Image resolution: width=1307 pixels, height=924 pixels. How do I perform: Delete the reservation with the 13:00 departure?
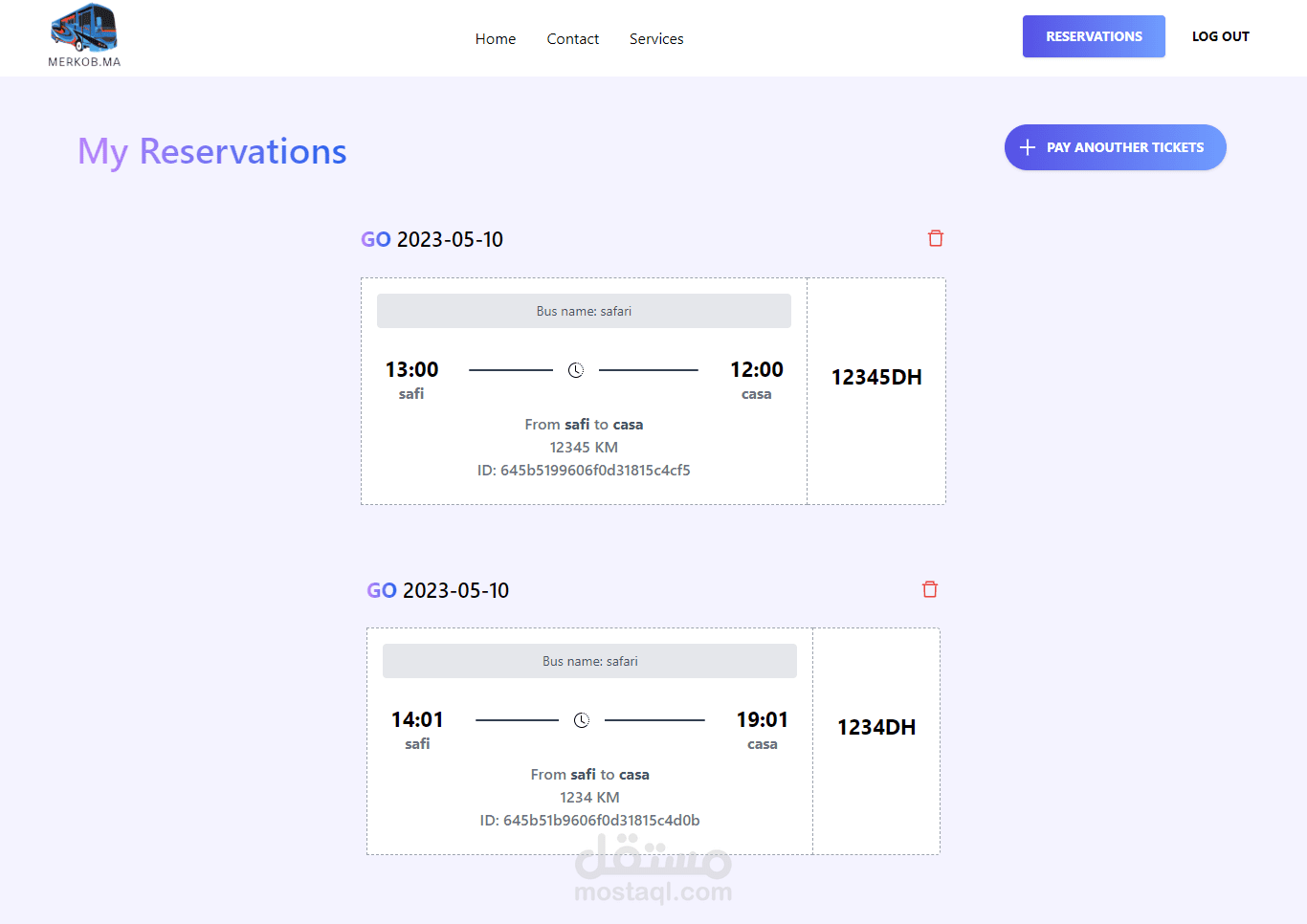click(x=936, y=238)
